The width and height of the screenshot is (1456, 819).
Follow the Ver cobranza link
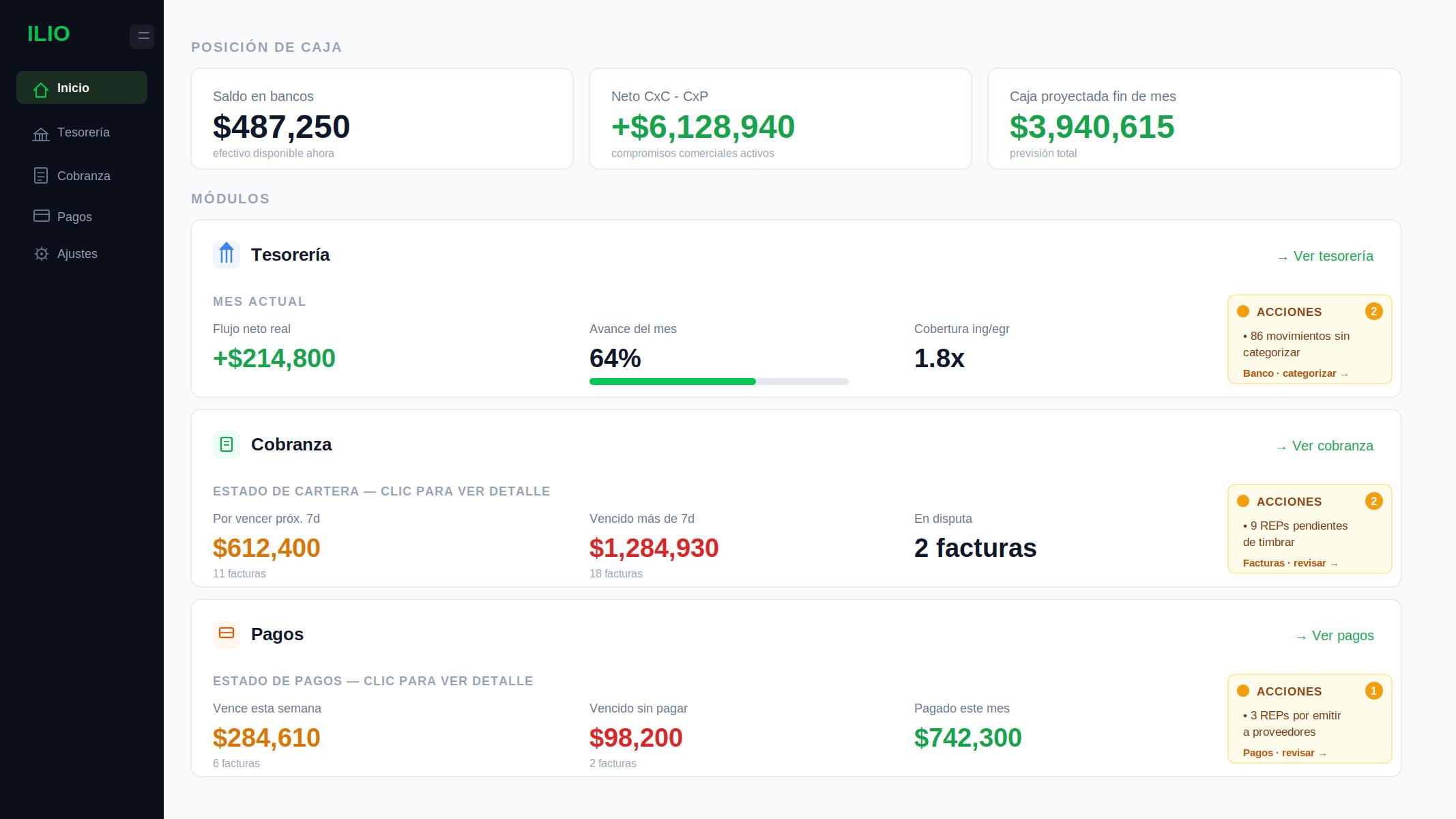(x=1324, y=446)
